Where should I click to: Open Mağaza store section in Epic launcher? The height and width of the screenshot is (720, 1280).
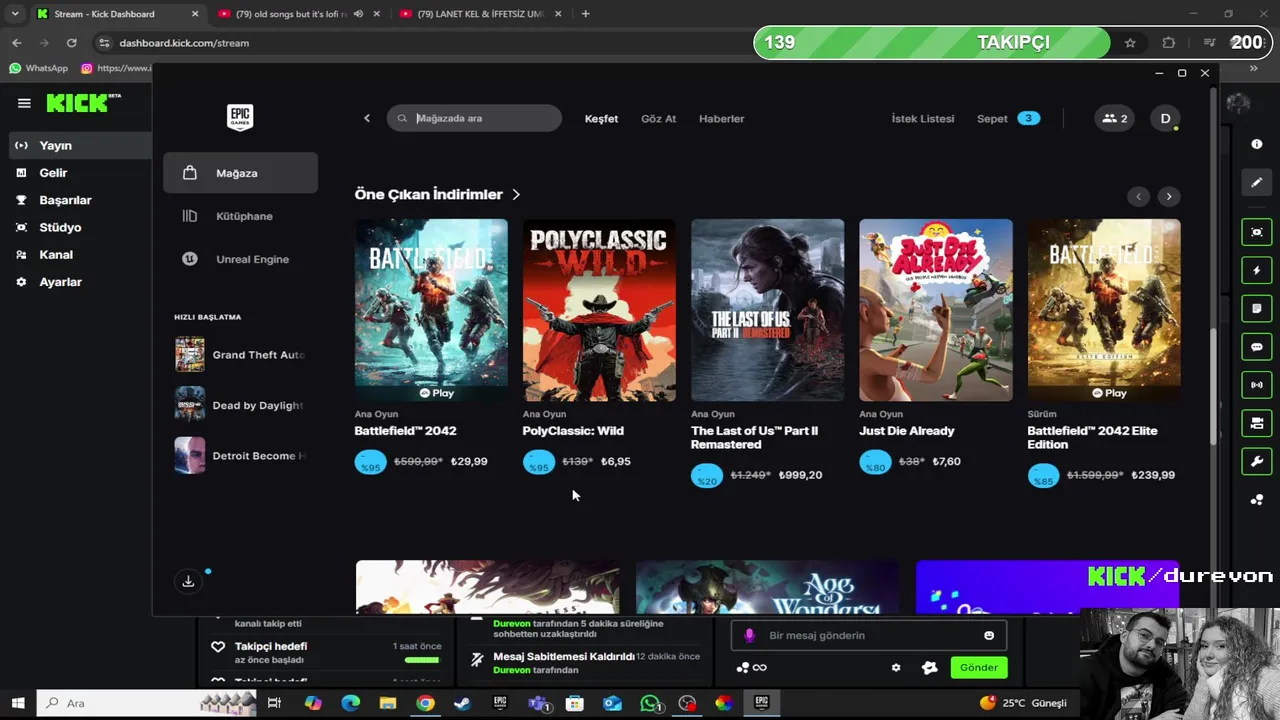240,173
